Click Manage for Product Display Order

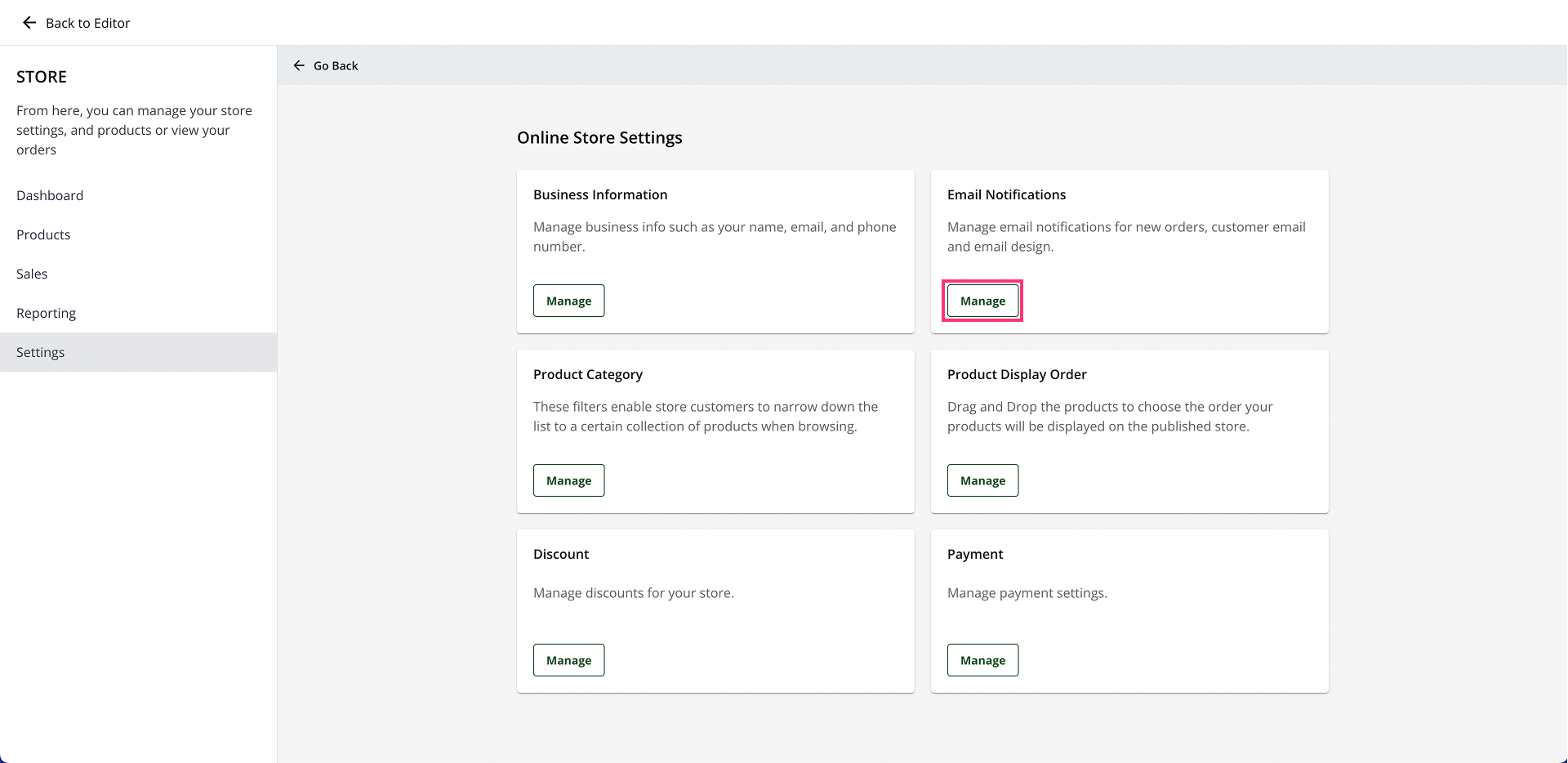click(982, 480)
